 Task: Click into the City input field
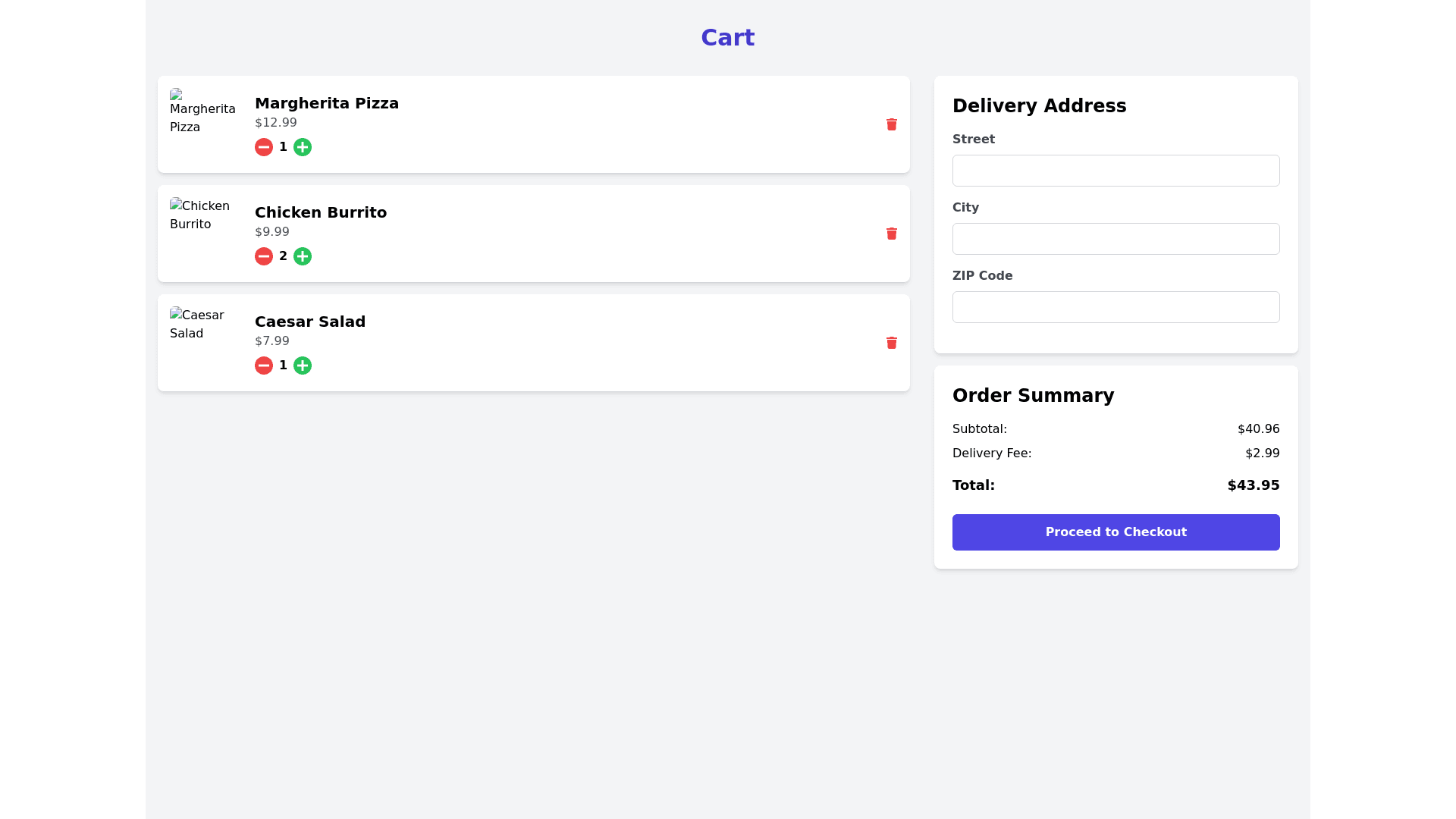[1116, 238]
